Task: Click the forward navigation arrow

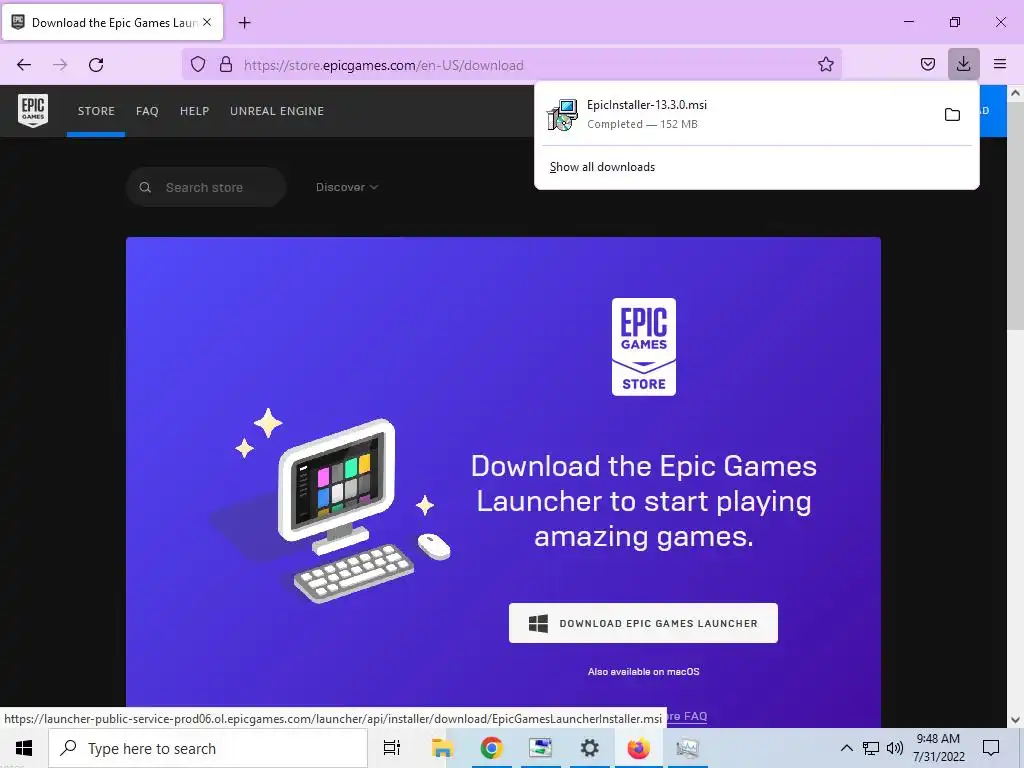Action: [60, 65]
